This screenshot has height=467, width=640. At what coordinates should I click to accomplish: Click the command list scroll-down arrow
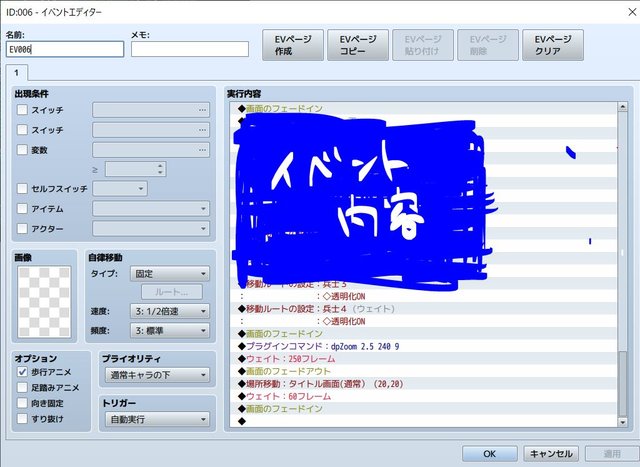click(x=622, y=422)
